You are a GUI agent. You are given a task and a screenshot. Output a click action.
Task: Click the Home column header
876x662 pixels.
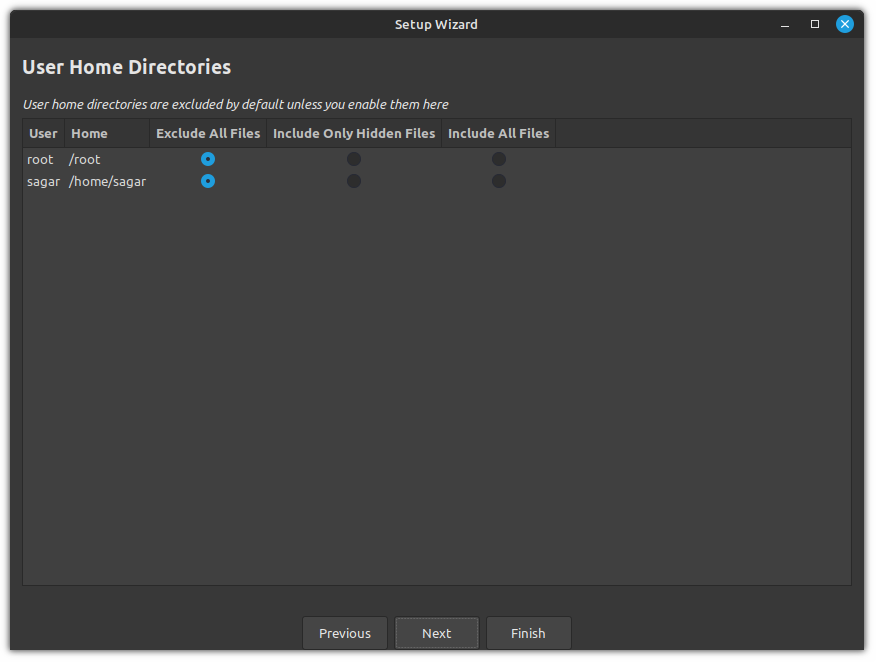pos(107,134)
